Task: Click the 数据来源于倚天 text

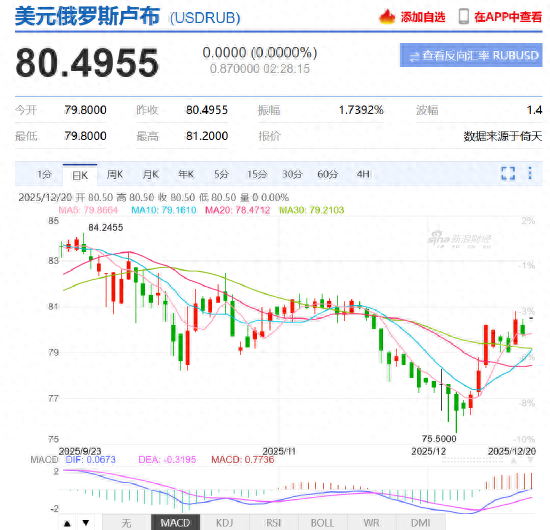Action: coord(503,136)
